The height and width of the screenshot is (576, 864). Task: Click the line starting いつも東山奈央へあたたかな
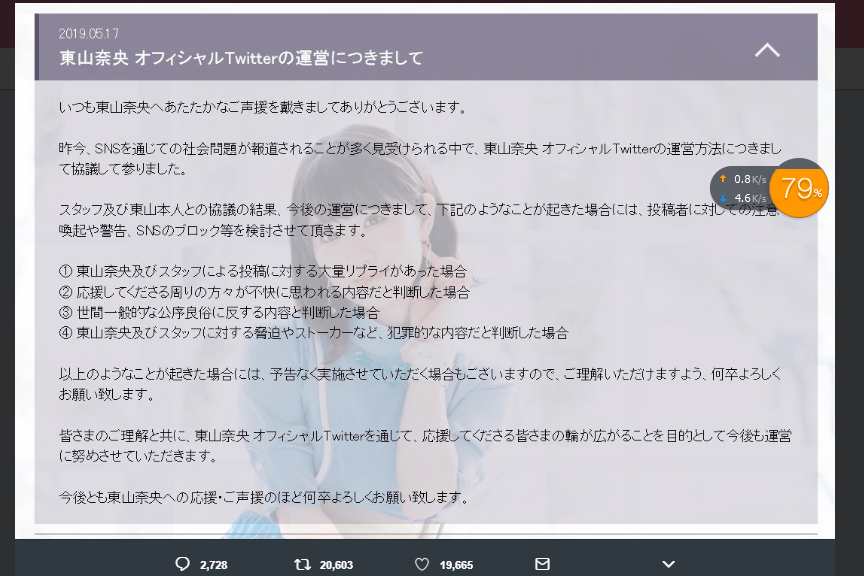click(263, 107)
